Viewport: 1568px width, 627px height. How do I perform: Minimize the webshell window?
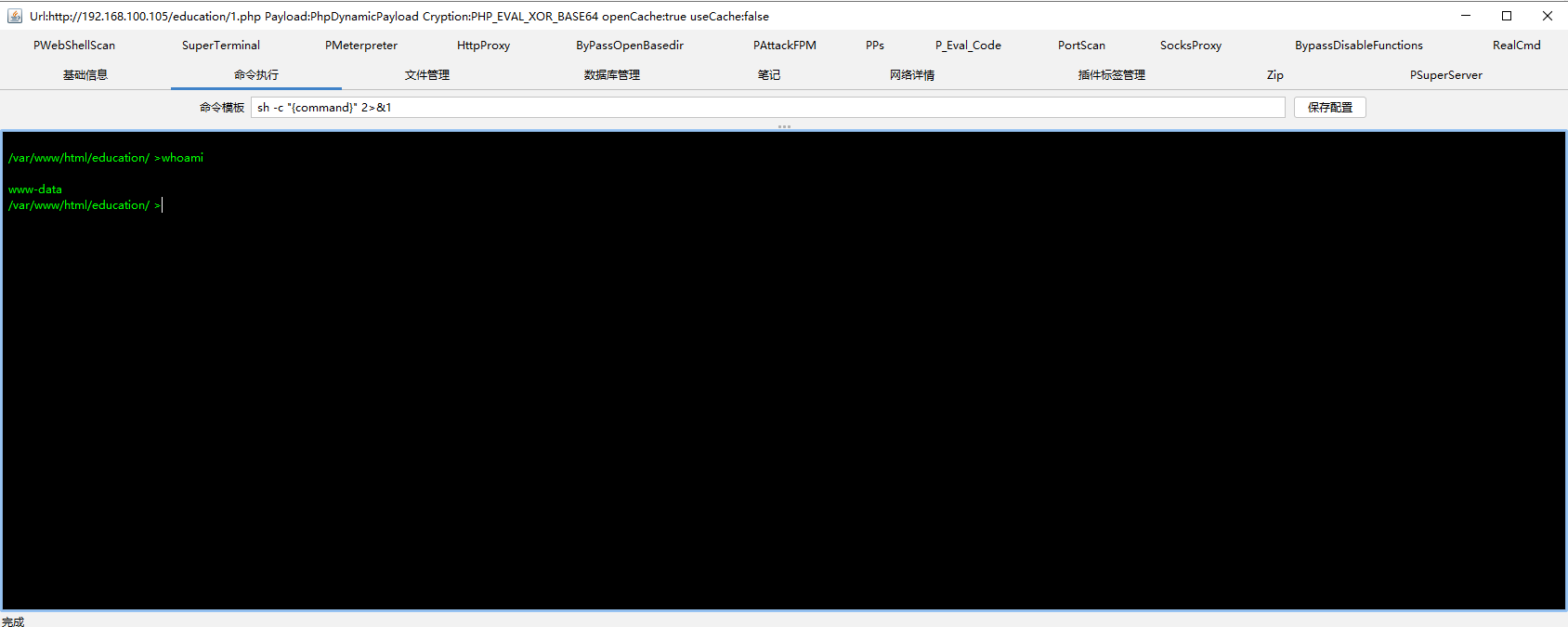(1466, 16)
